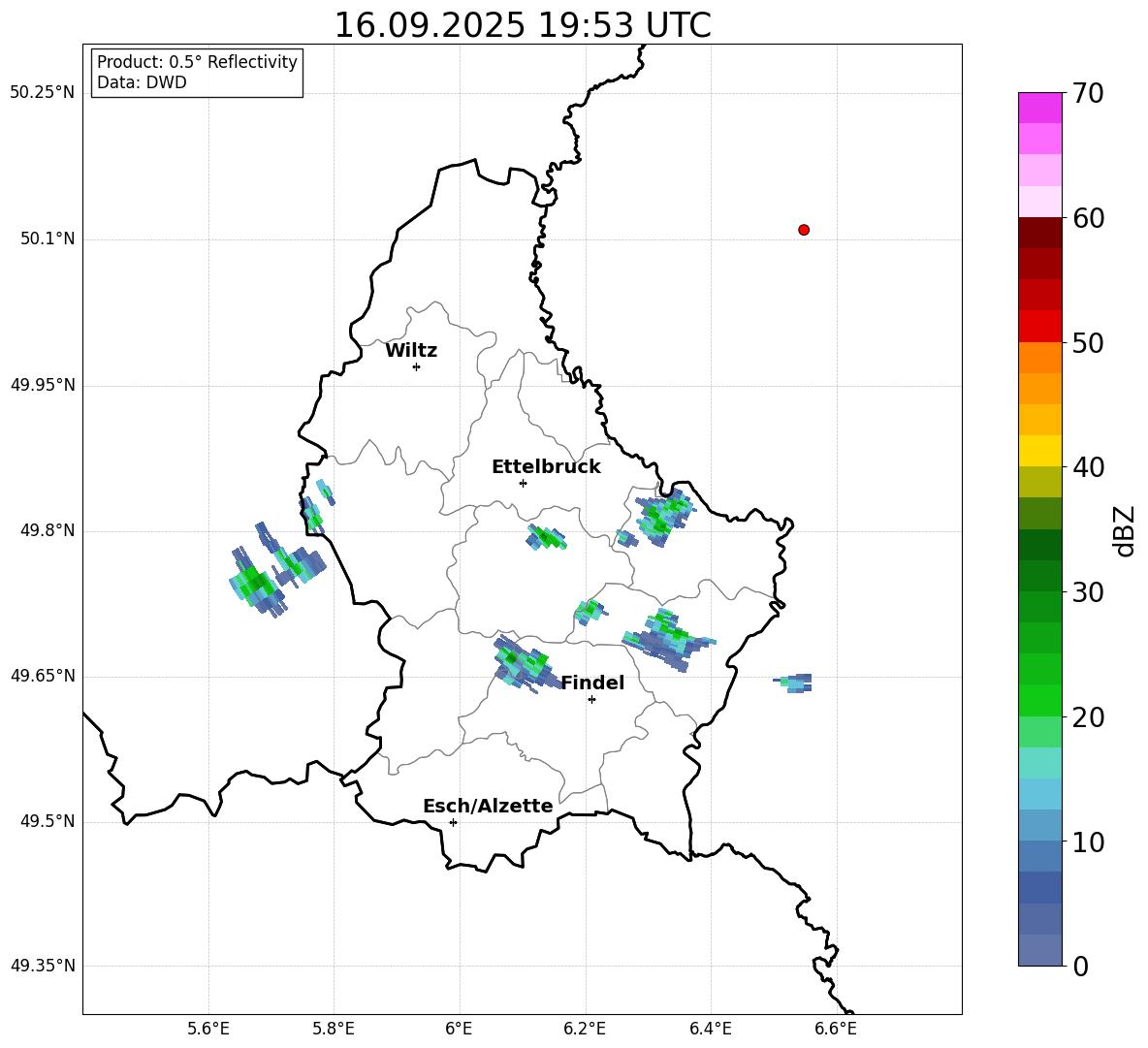Click the Wiltz station cross marker
Image resolution: width=1148 pixels, height=1048 pixels.
(x=416, y=366)
